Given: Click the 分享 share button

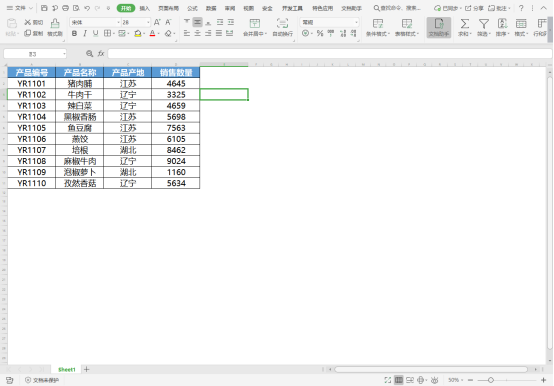Looking at the screenshot, I should (x=474, y=8).
